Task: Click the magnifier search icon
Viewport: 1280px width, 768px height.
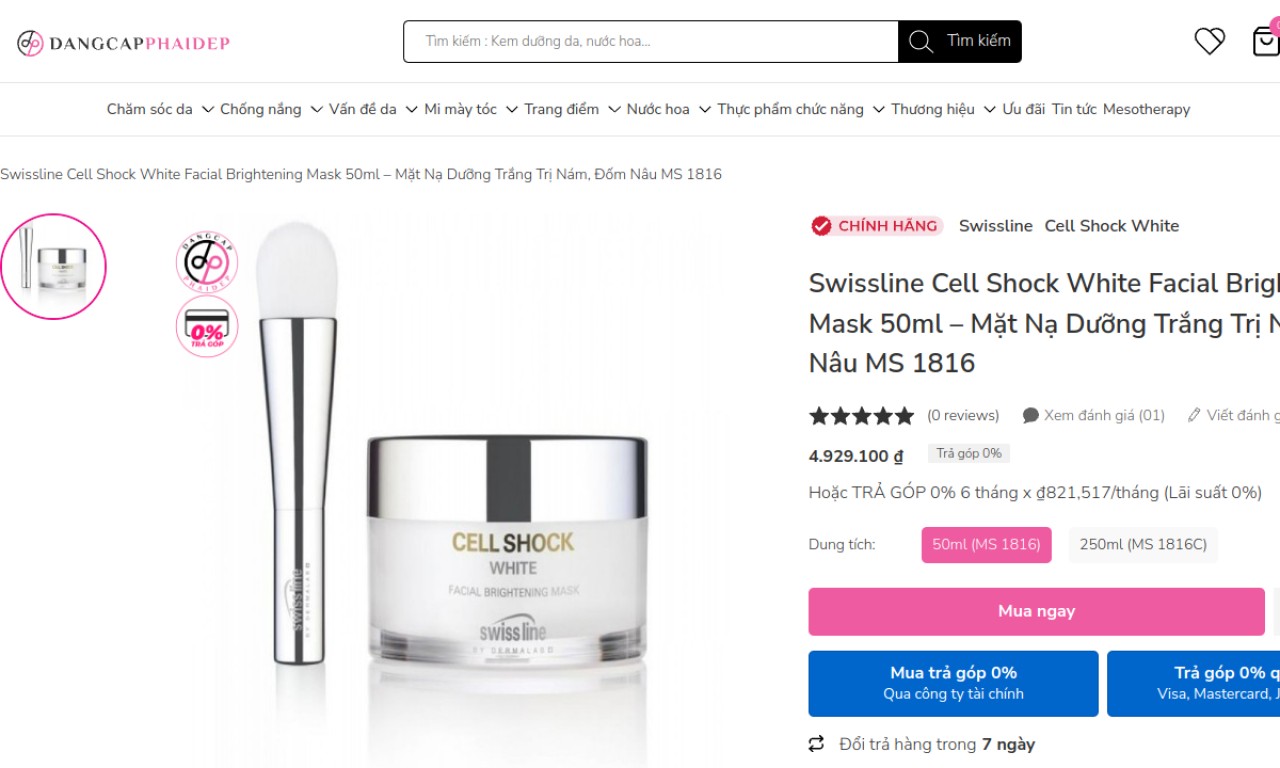Action: click(x=921, y=42)
